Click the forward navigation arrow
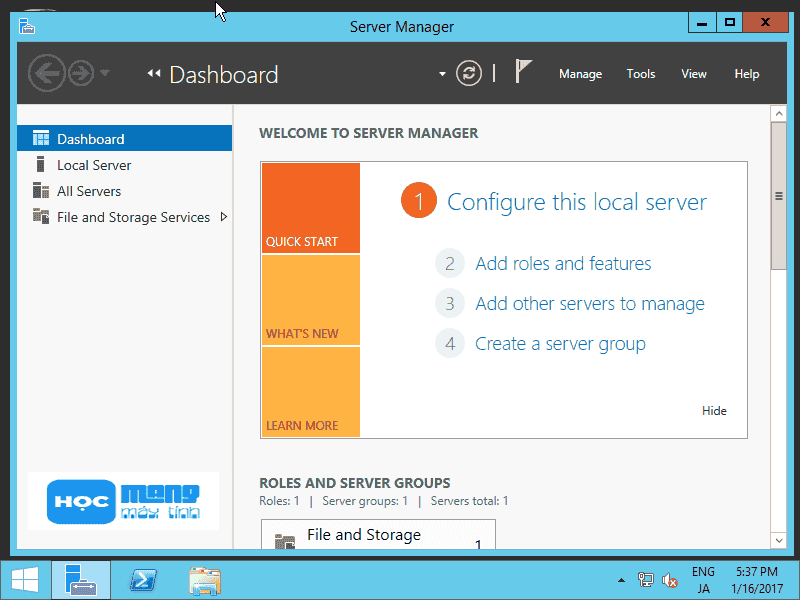 coord(81,73)
